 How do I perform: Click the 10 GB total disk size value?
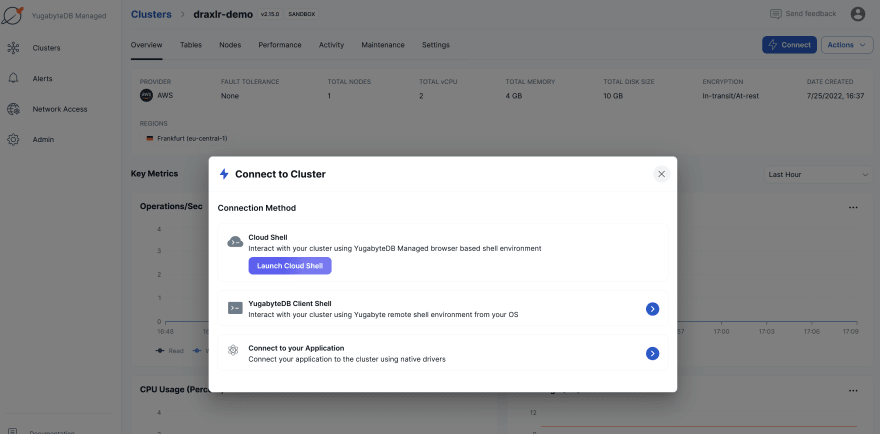tap(613, 96)
